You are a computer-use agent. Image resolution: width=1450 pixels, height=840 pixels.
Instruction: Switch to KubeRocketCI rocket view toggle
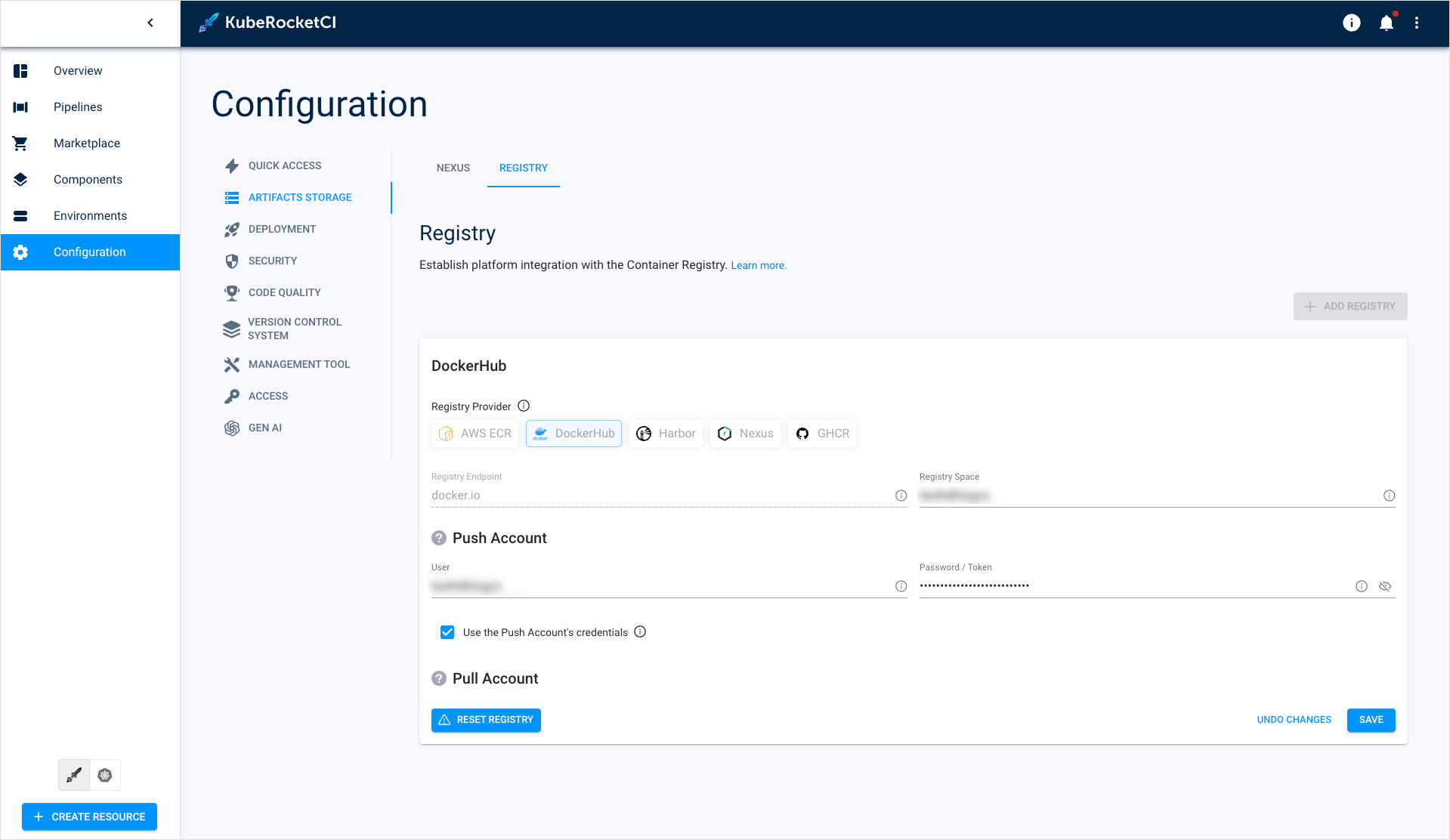coord(74,775)
